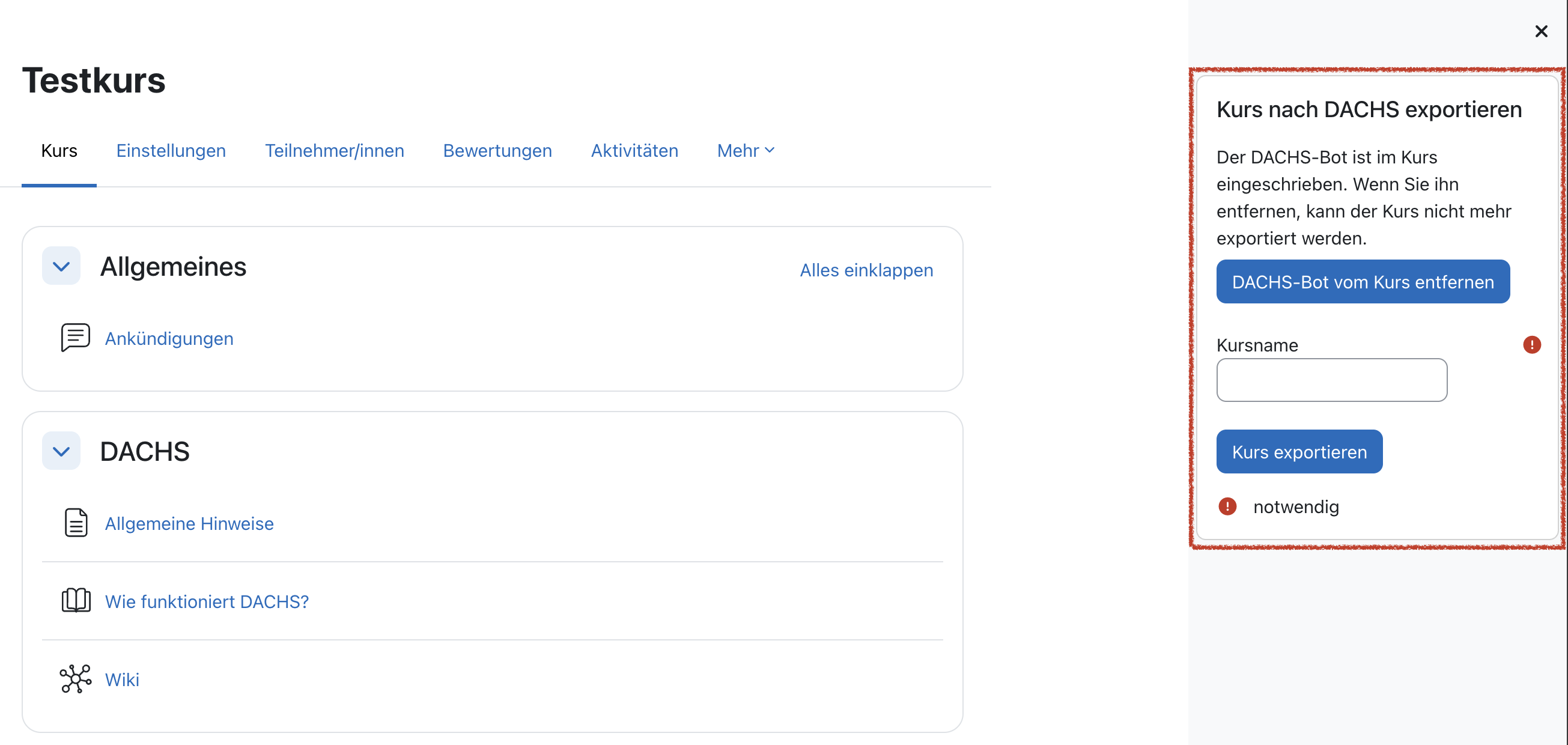Click the Kurs tab
The height and width of the screenshot is (745, 1568).
coord(59,150)
